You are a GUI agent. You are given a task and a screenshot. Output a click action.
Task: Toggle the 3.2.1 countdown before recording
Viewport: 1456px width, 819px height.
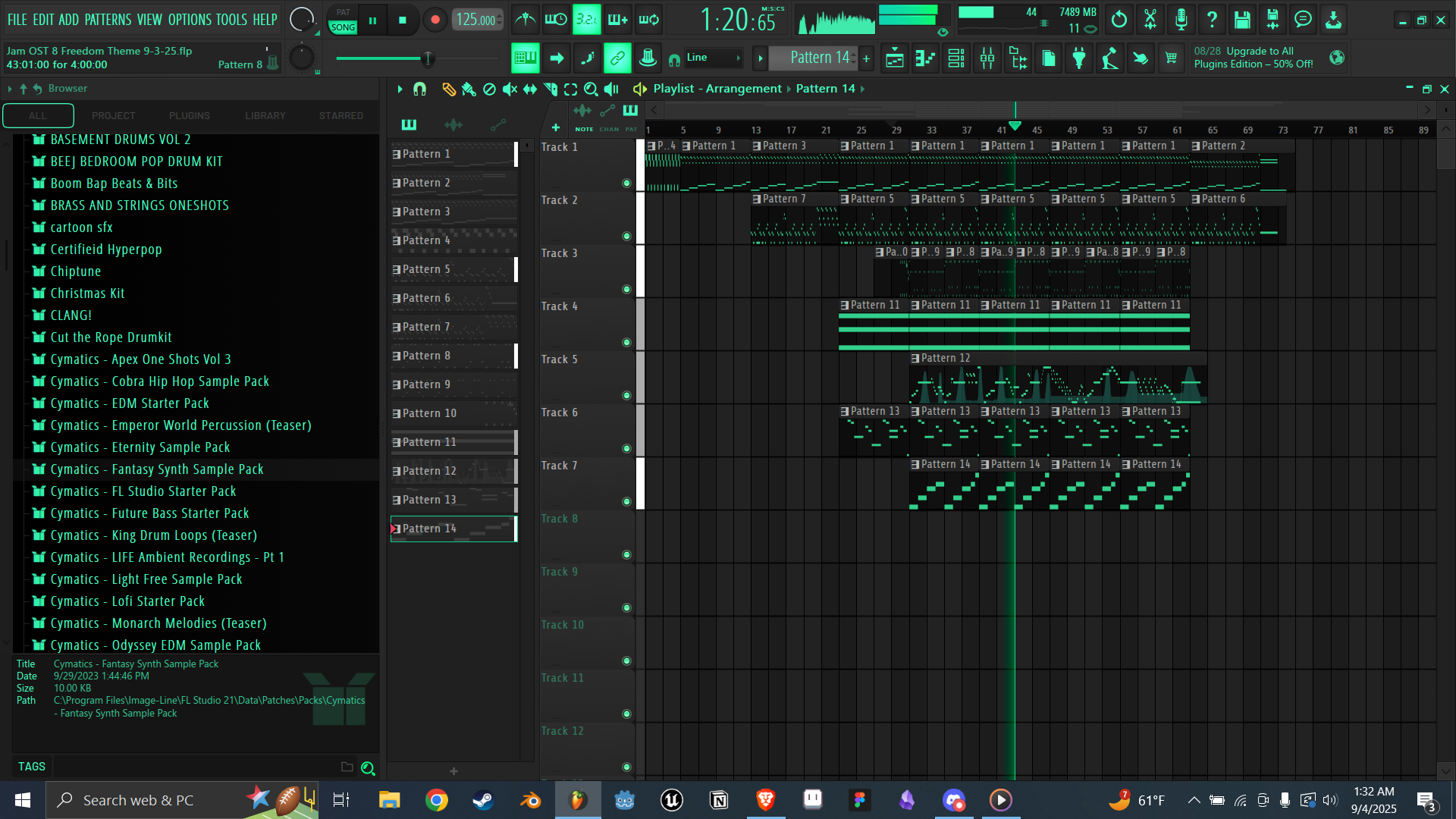pos(587,20)
